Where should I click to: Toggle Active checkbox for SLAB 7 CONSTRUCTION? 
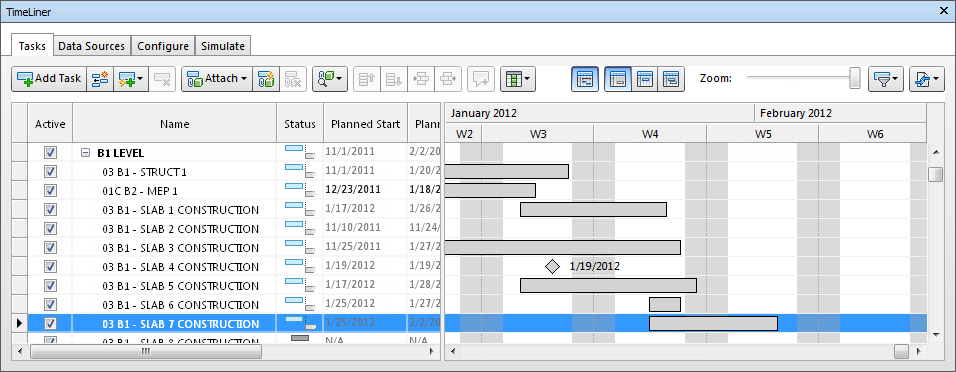(x=50, y=323)
